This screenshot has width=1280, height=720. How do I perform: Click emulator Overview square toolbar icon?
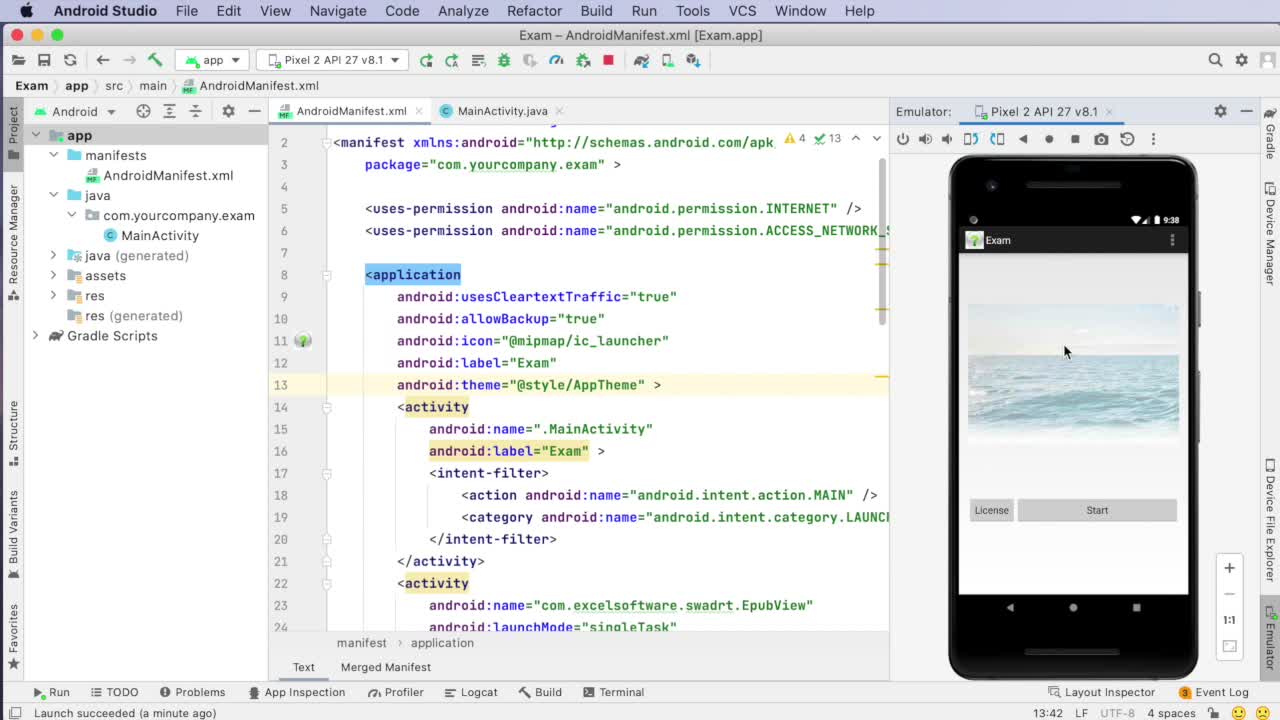tap(1075, 139)
